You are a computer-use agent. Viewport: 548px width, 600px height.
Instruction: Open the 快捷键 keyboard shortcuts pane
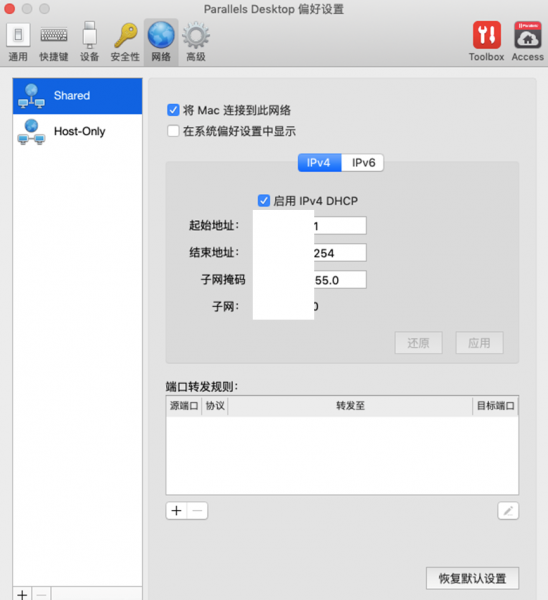coord(54,42)
